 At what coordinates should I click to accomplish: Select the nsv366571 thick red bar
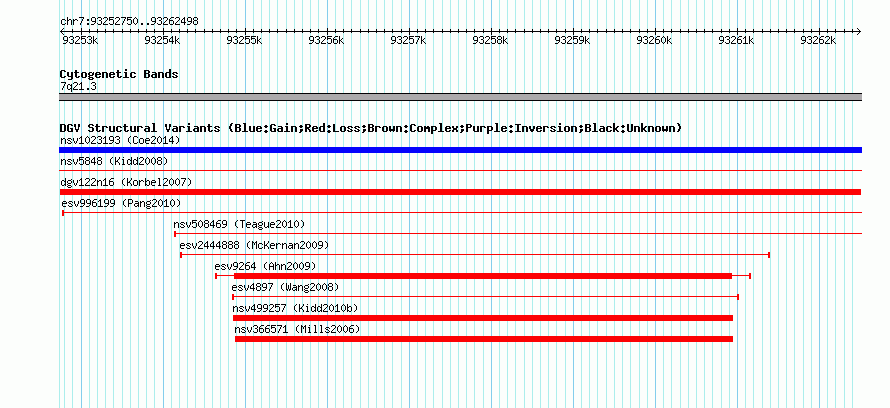[484, 339]
